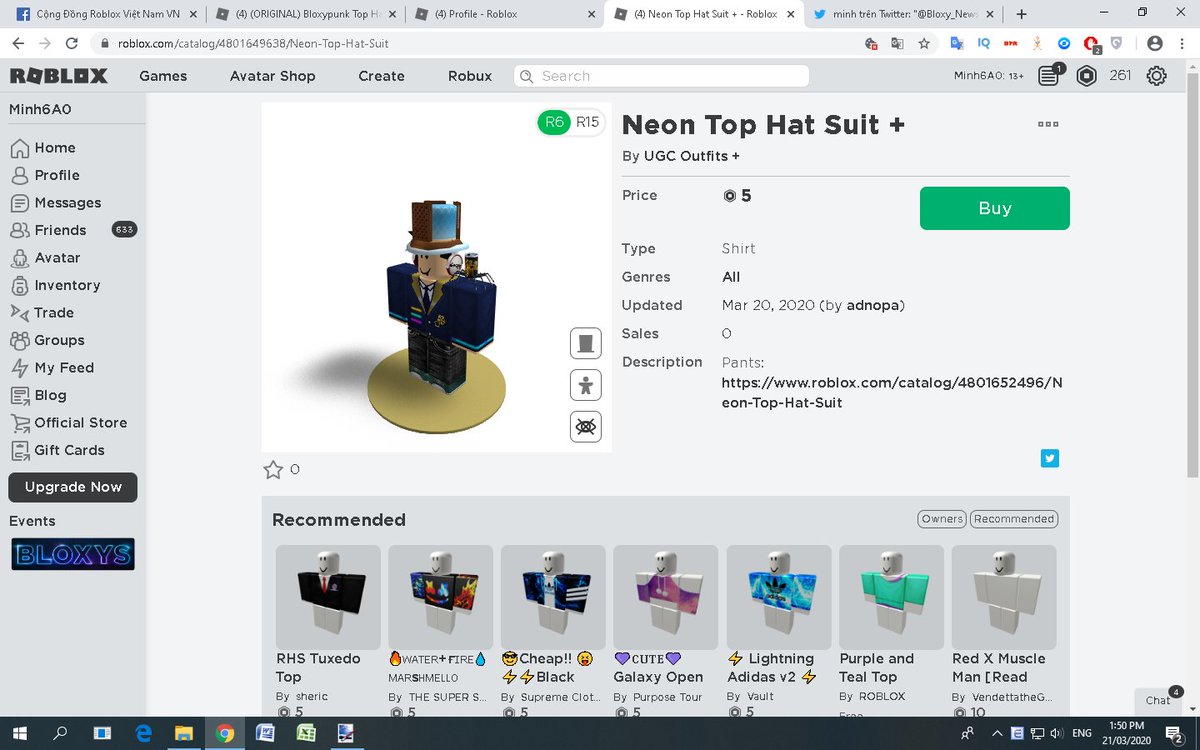This screenshot has width=1200, height=750.
Task: Open Word from the taskbar
Action: click(265, 733)
